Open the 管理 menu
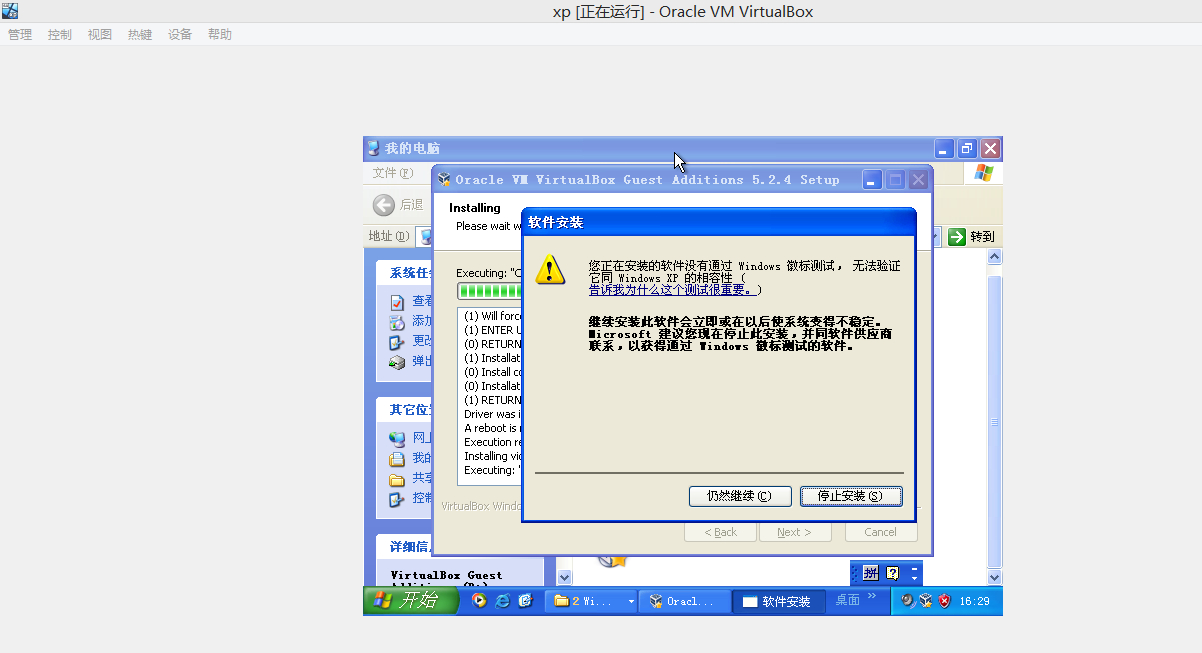The height and width of the screenshot is (653, 1202). (x=20, y=34)
